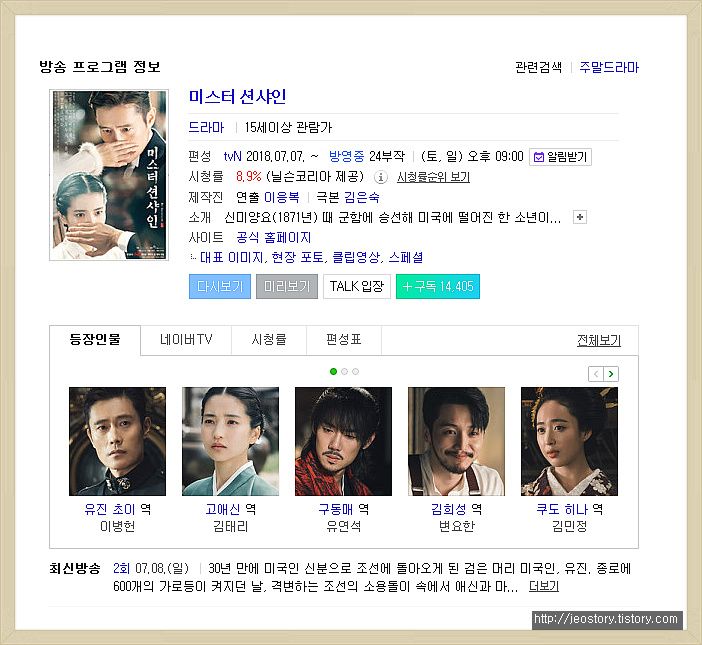Open the 공식 홈페이지 link
This screenshot has width=702, height=645.
click(x=274, y=238)
